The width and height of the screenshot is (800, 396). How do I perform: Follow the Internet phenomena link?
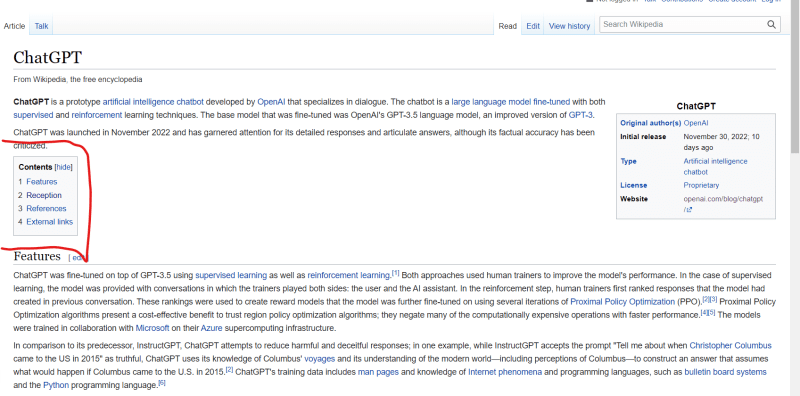(505, 372)
